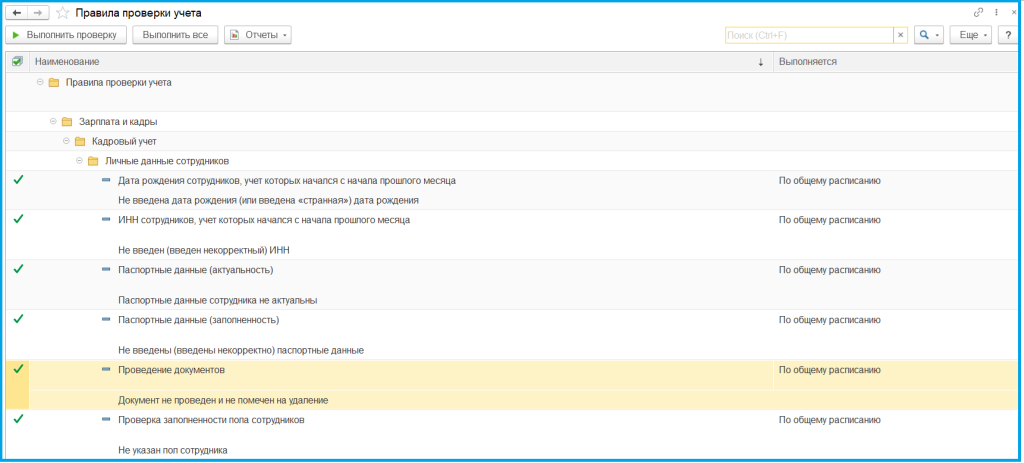Click the 'Выполнить проверку' button

point(65,35)
